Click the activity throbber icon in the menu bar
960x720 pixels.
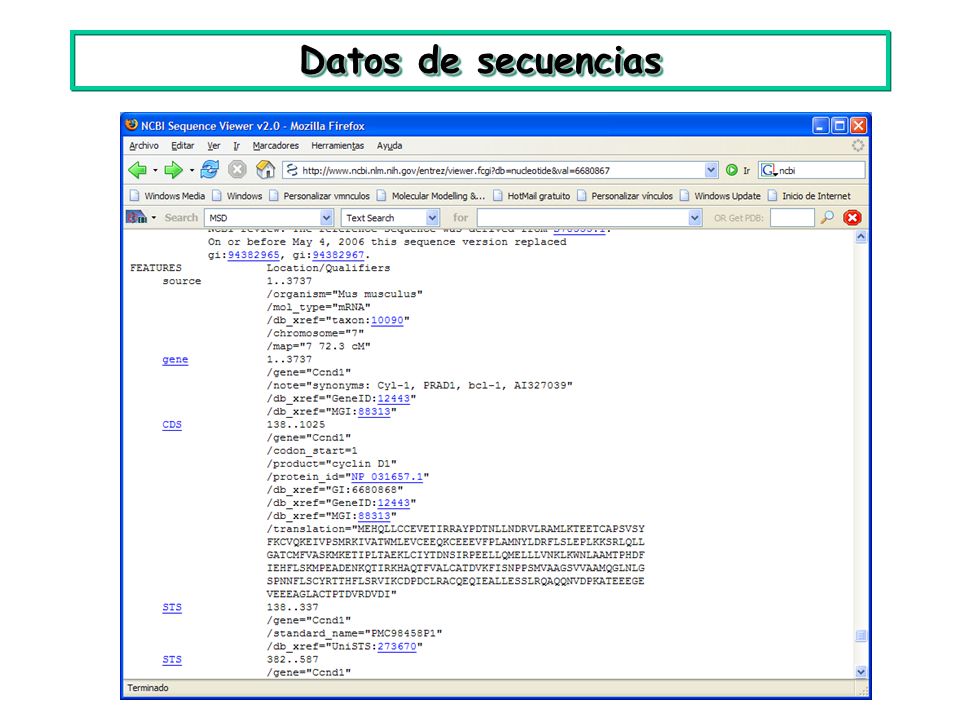[x=858, y=146]
